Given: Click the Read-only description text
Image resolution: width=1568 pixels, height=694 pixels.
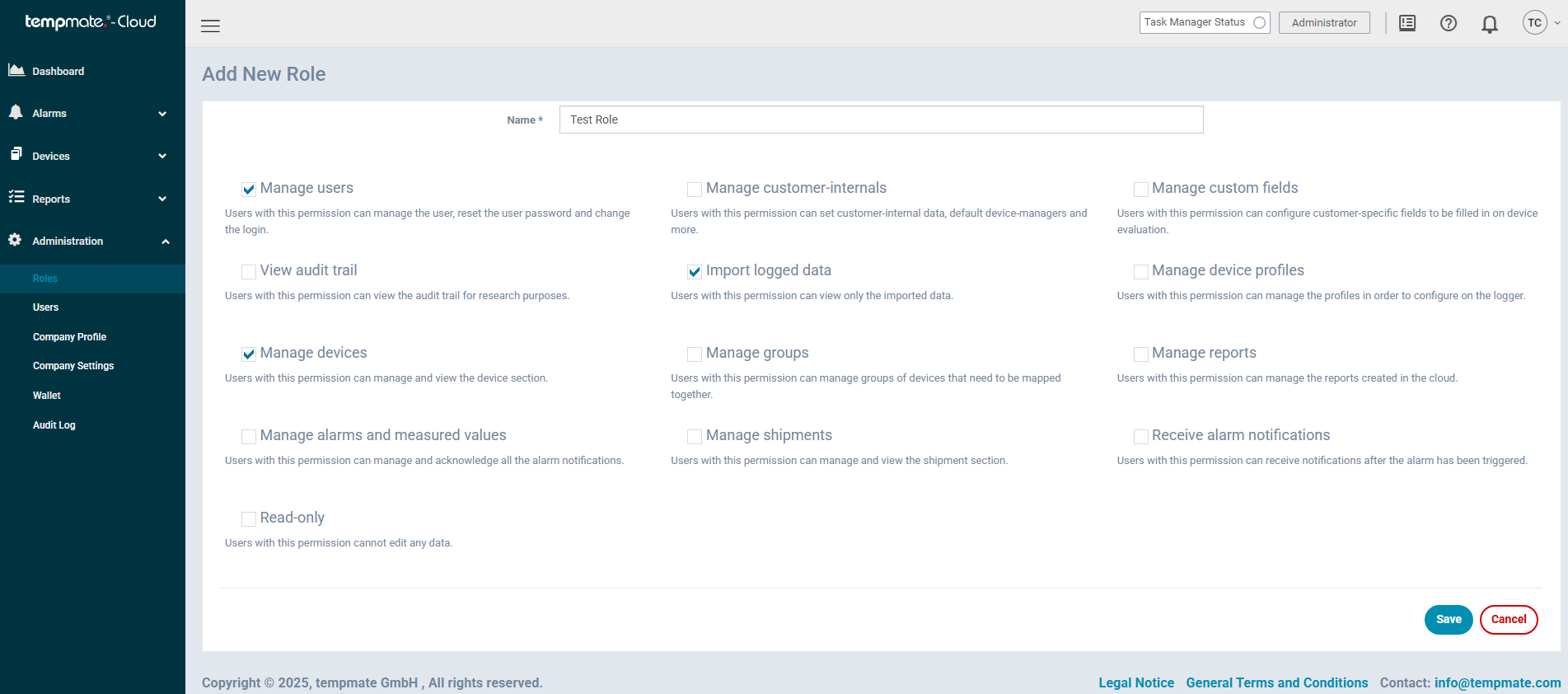Looking at the screenshot, I should [x=339, y=543].
